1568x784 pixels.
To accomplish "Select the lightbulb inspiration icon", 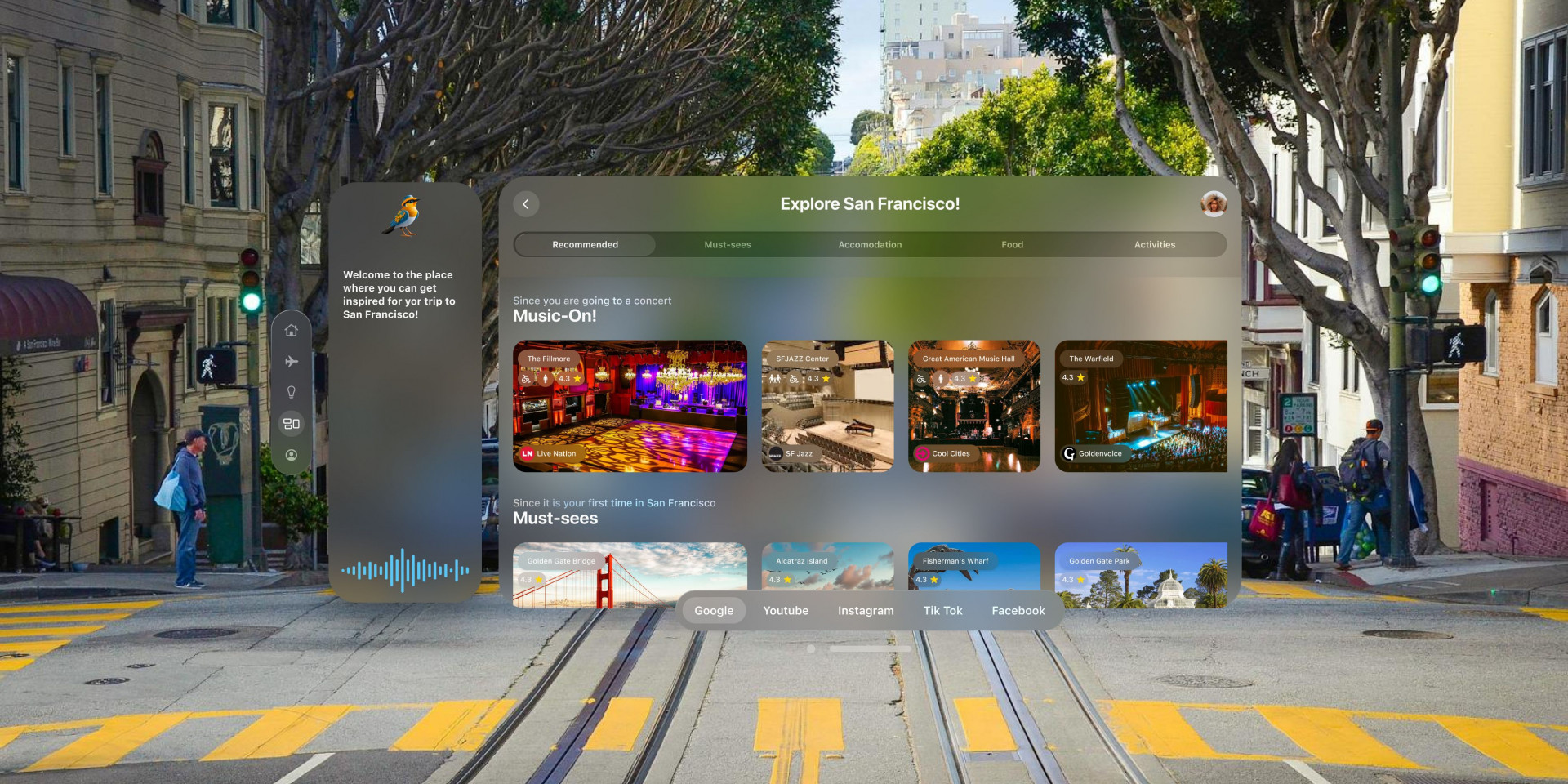I will pos(291,392).
